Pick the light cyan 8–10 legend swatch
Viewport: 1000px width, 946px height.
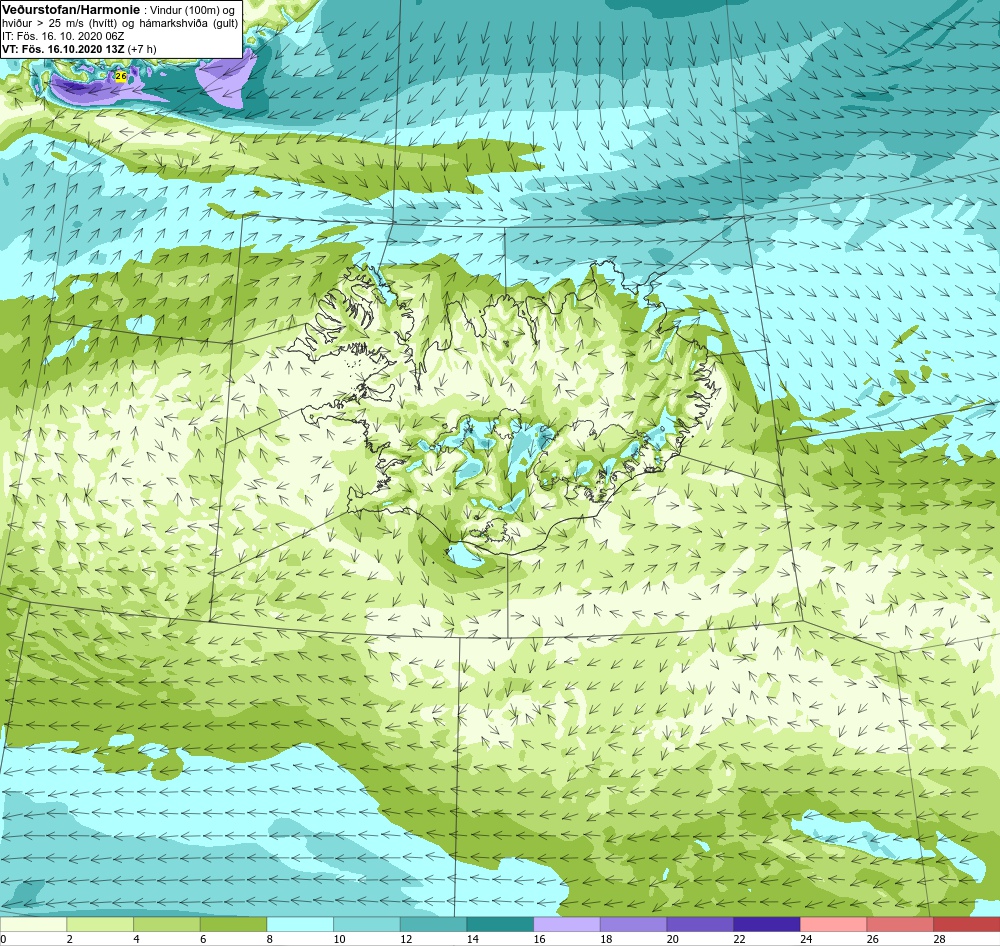(300, 924)
